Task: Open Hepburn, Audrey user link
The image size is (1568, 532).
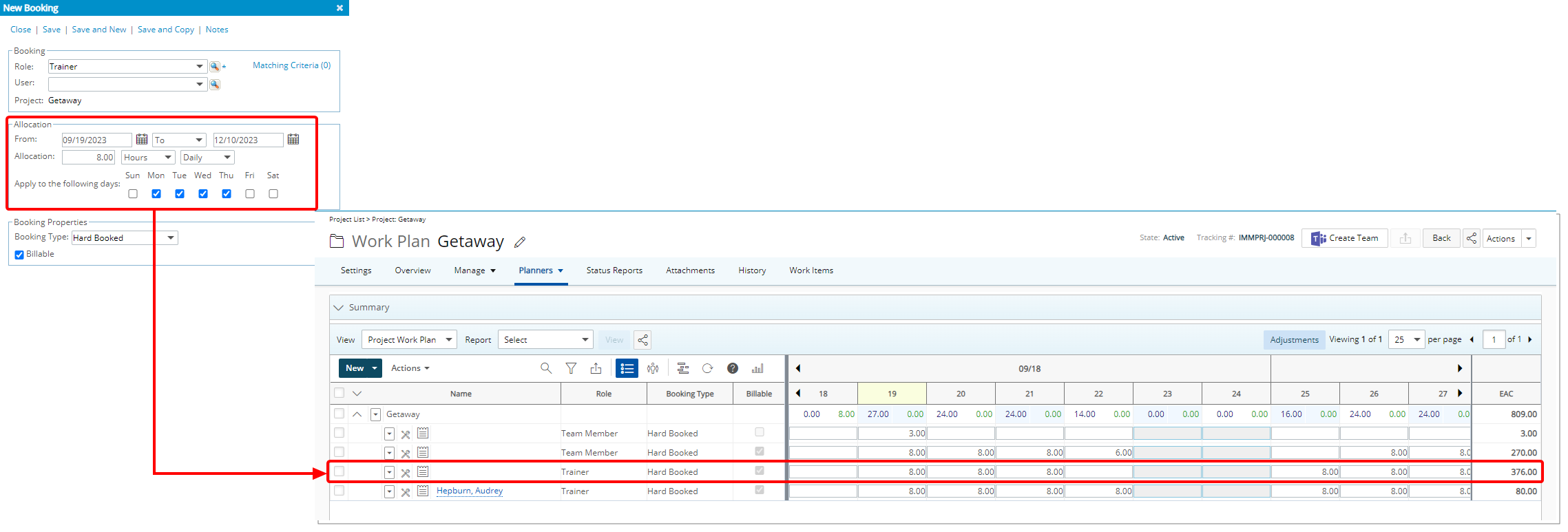Action: point(470,491)
